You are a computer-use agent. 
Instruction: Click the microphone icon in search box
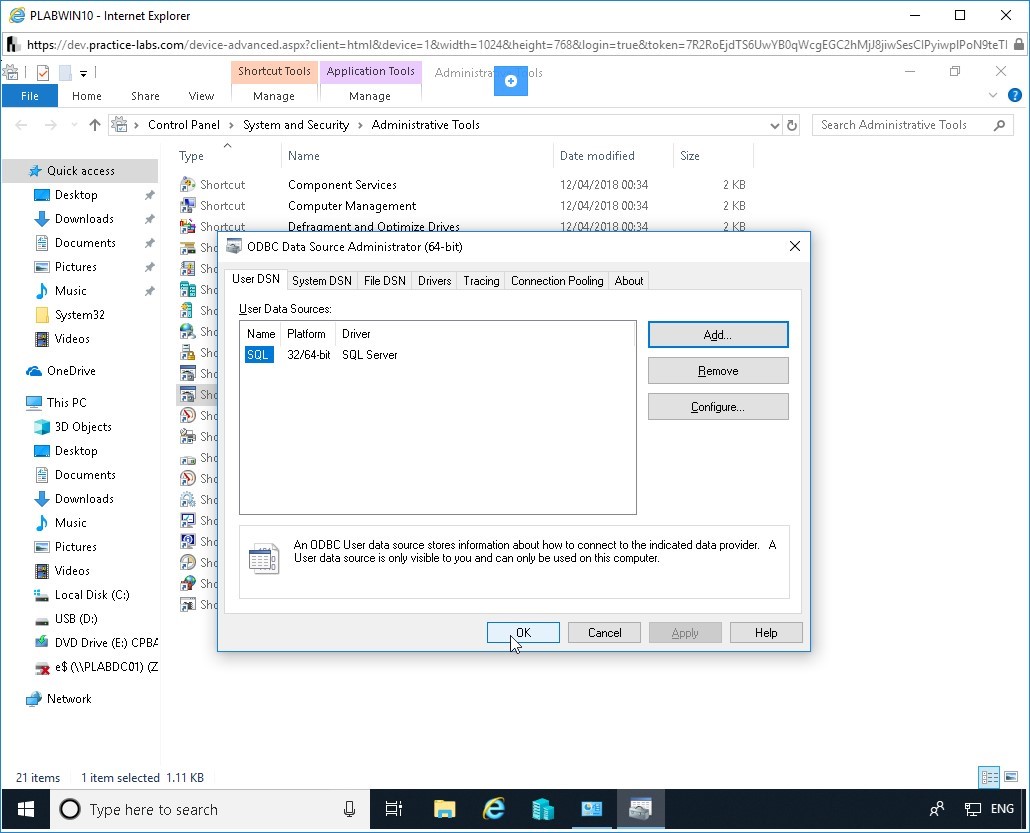click(x=349, y=809)
